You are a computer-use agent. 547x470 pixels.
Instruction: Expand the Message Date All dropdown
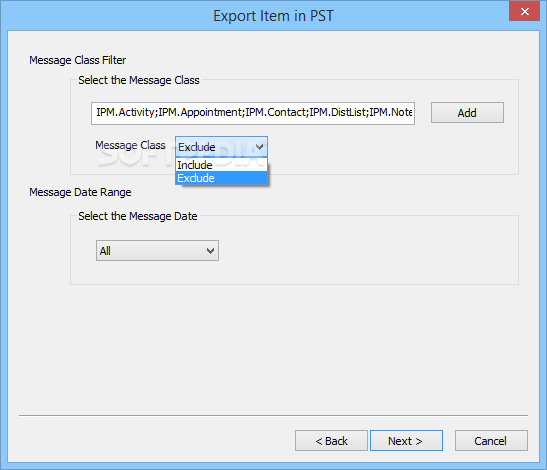point(157,251)
